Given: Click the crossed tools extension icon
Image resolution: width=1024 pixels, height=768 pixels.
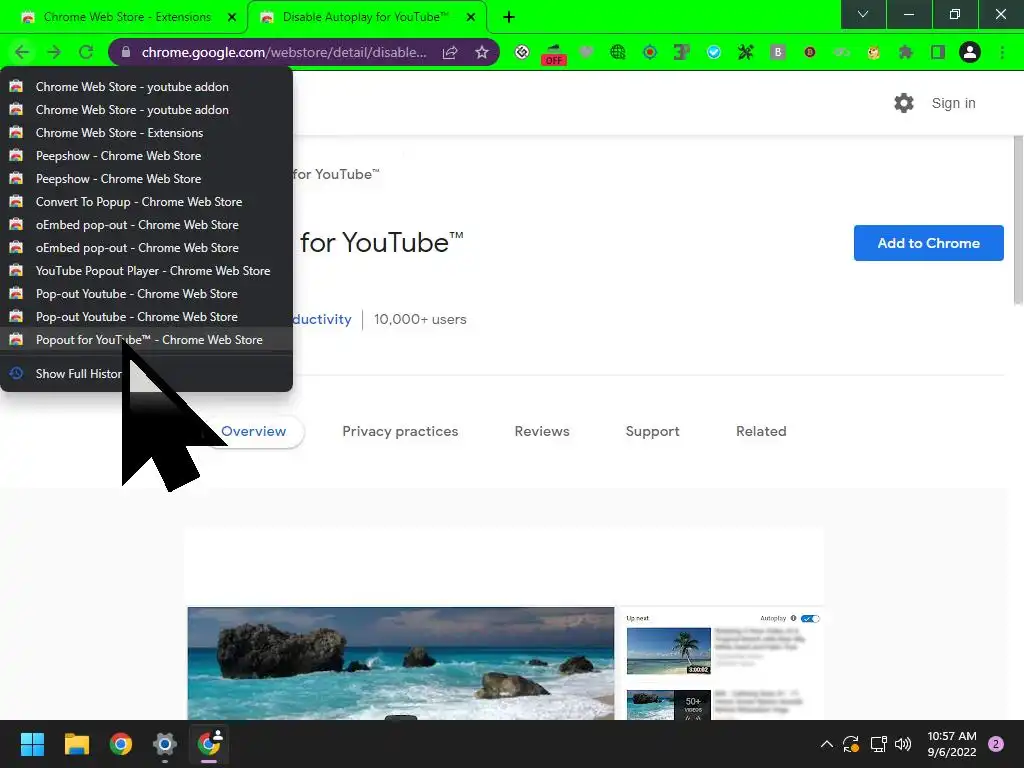Looking at the screenshot, I should (x=746, y=52).
